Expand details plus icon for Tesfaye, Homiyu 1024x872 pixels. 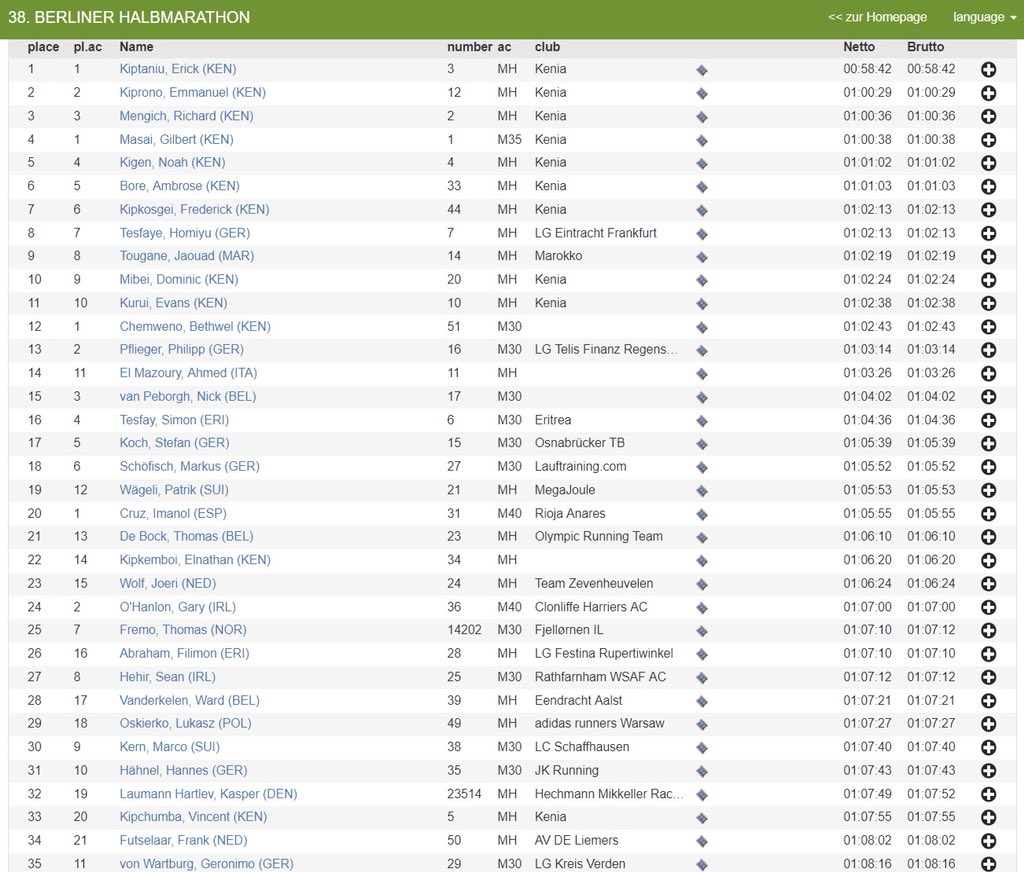tap(989, 233)
